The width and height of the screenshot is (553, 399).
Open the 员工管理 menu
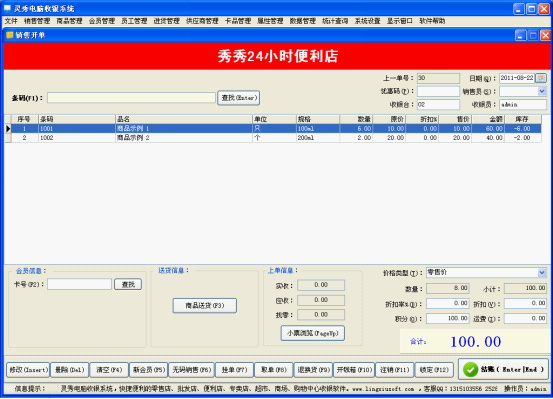point(134,21)
